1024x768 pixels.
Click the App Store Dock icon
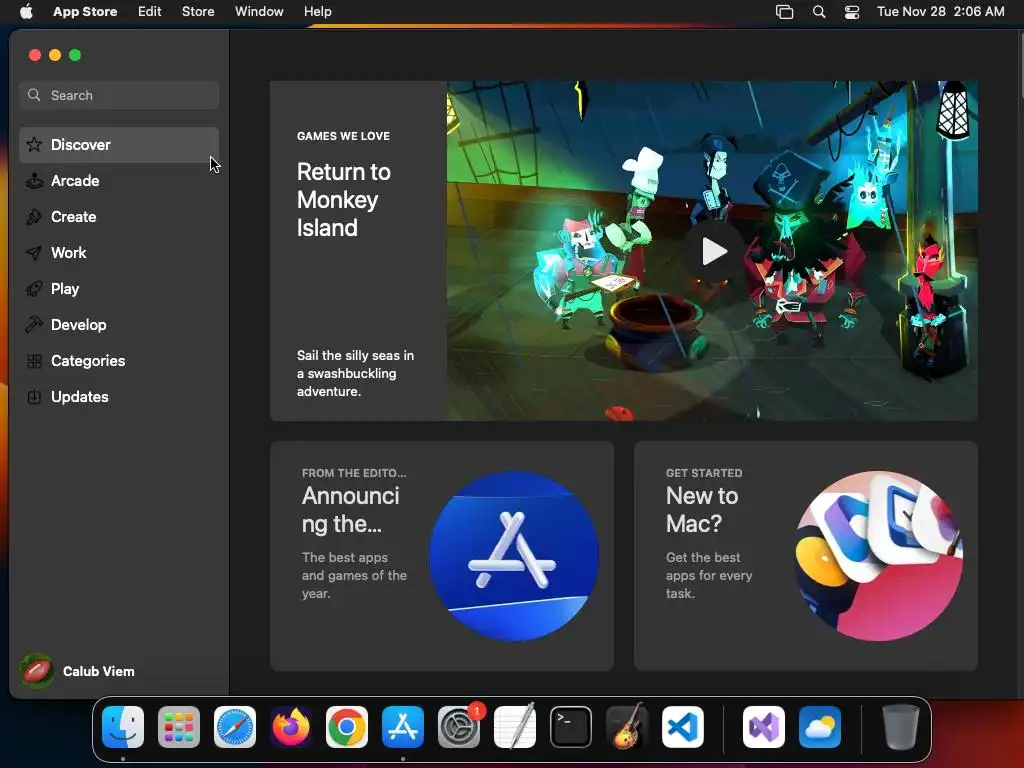(x=403, y=727)
